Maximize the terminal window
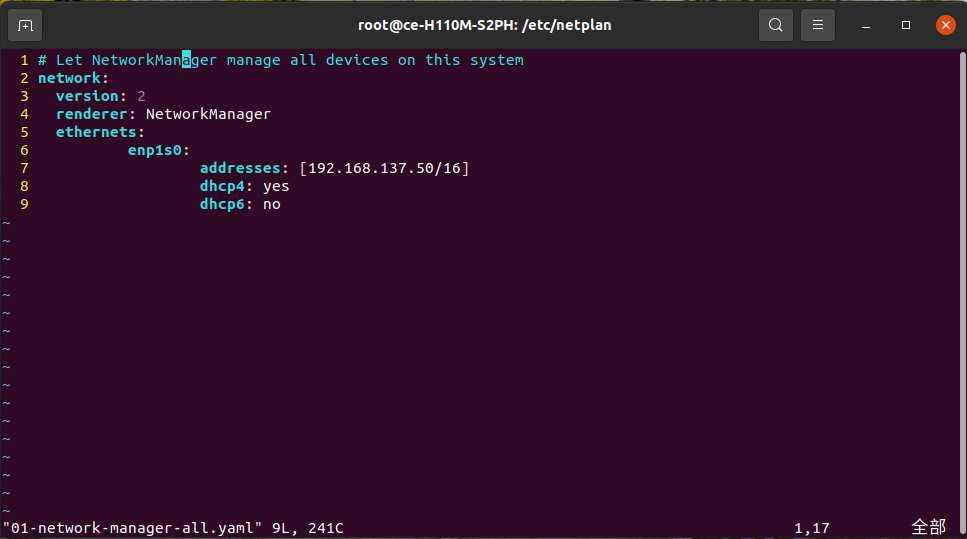Image resolution: width=967 pixels, height=539 pixels. (906, 25)
